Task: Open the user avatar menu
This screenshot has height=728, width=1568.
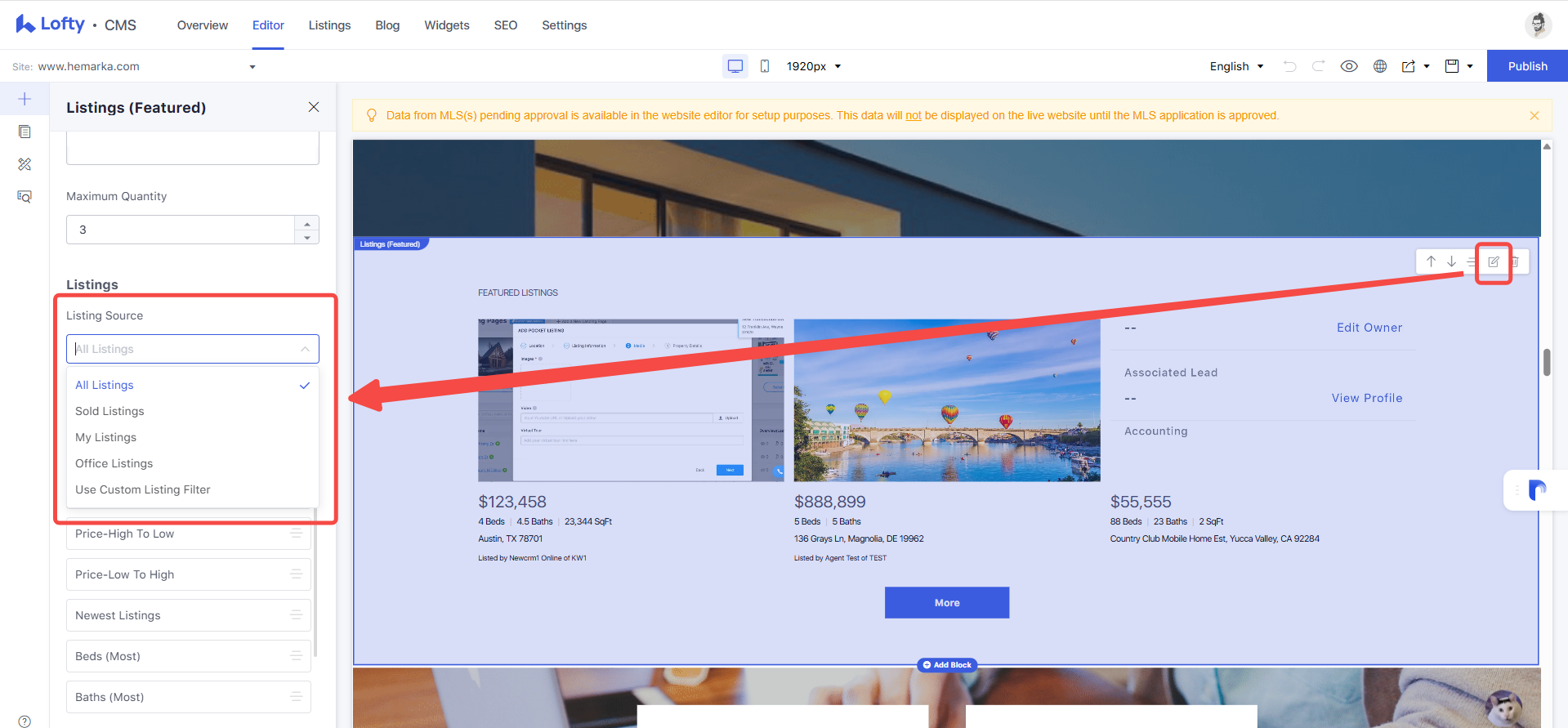Action: (1539, 25)
